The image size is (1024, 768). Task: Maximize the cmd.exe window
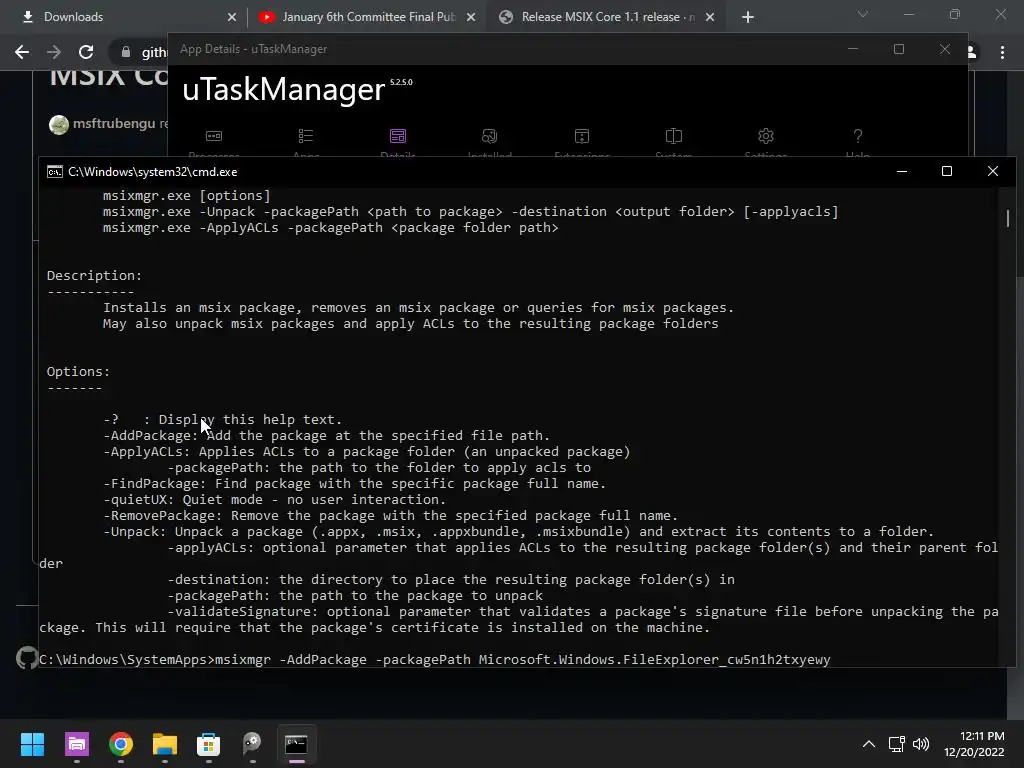[x=947, y=171]
